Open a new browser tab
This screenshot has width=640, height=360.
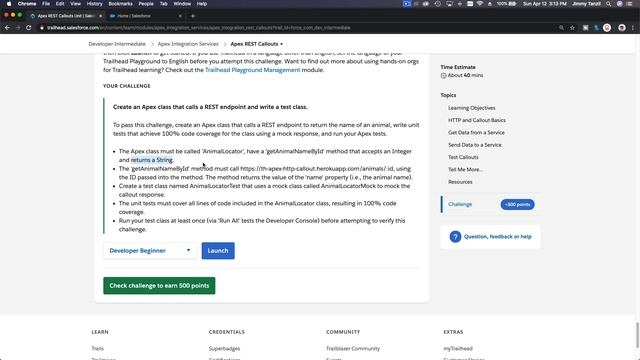coord(193,16)
